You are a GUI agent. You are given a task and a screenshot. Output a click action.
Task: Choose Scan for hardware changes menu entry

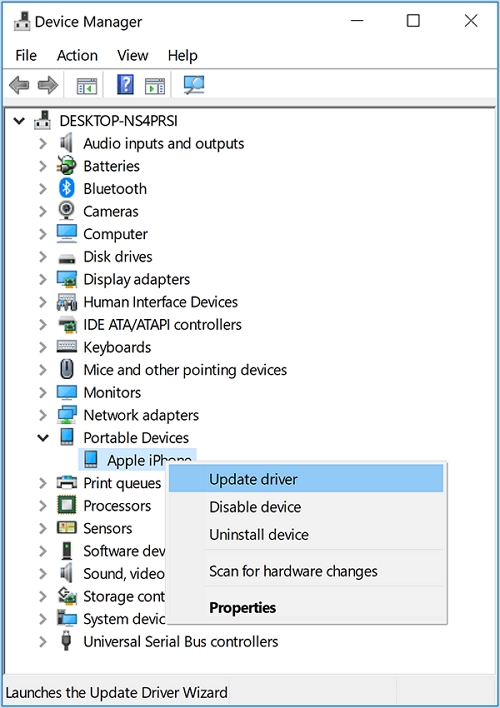(x=306, y=571)
